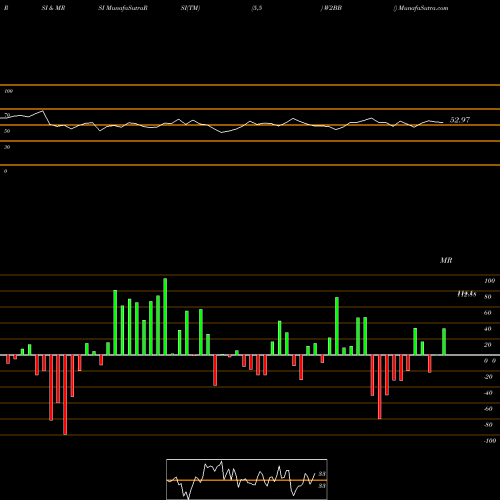The width and height of the screenshot is (500, 500).
Task: Click the SI & MR header label
Action: [53, 8]
